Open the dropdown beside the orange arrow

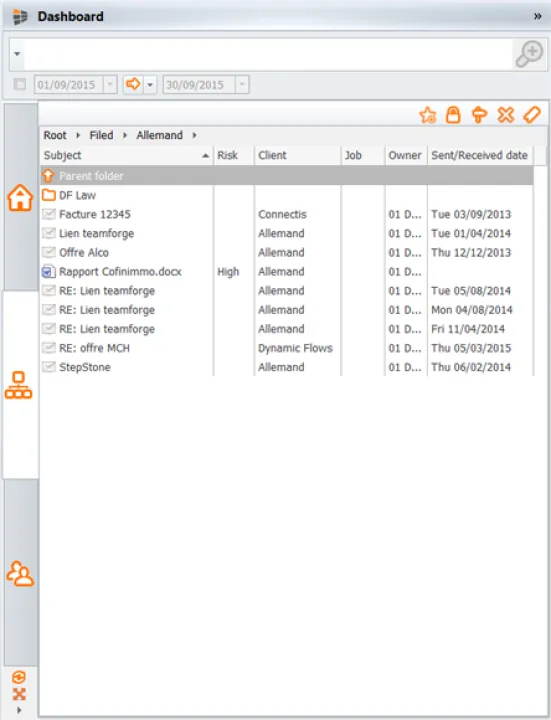pyautogui.click(x=150, y=85)
